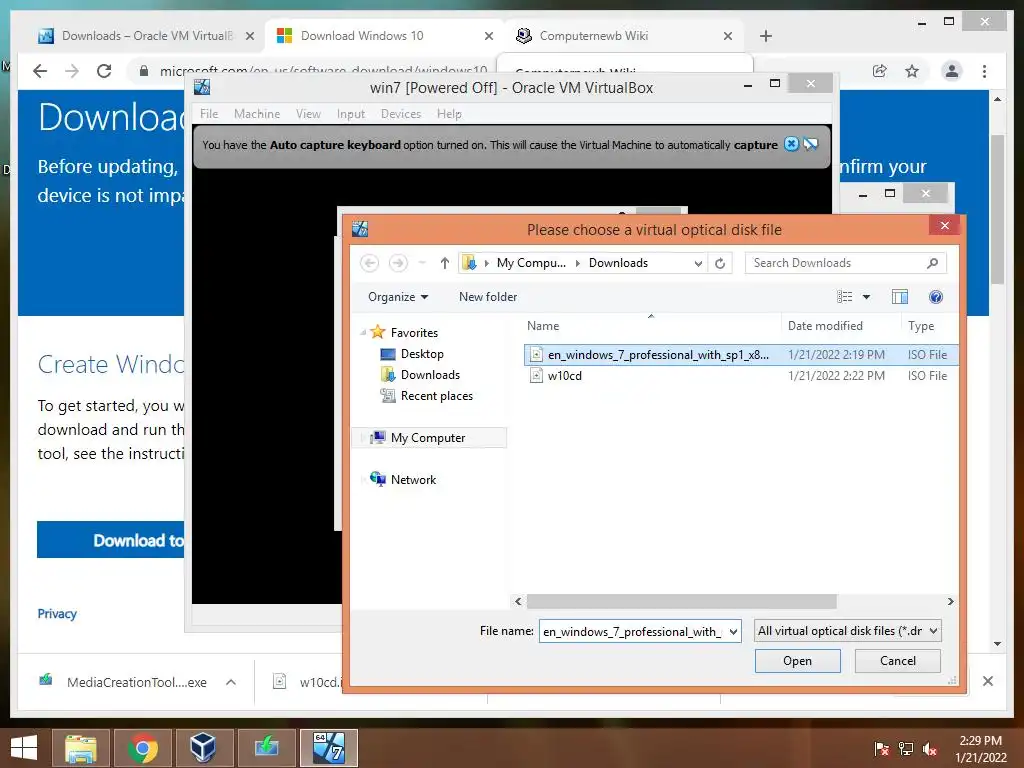The width and height of the screenshot is (1024, 768).
Task: Go up one folder level in dialog
Action: tap(445, 263)
